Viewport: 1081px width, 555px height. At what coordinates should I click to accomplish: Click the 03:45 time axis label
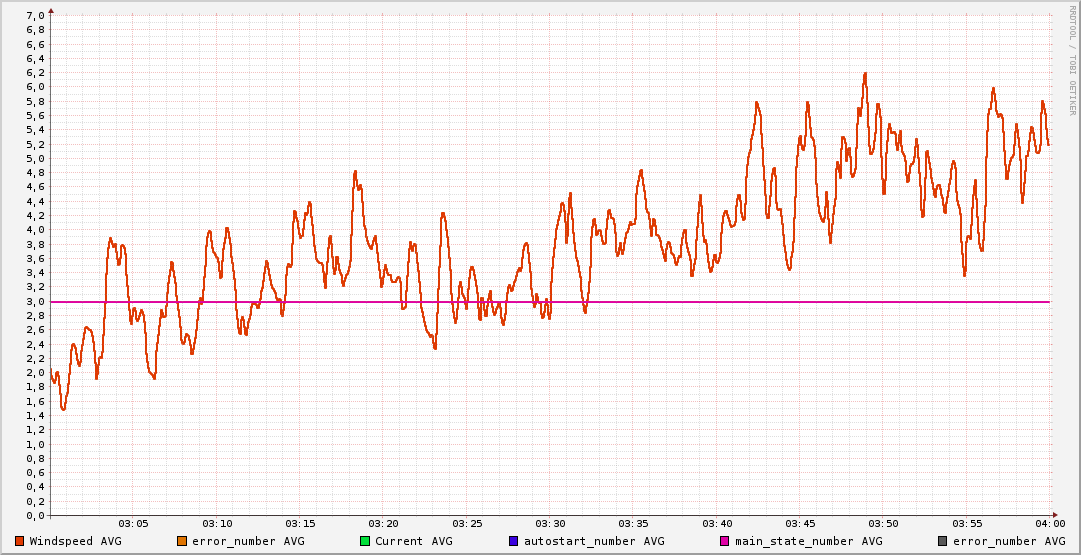coord(800,523)
